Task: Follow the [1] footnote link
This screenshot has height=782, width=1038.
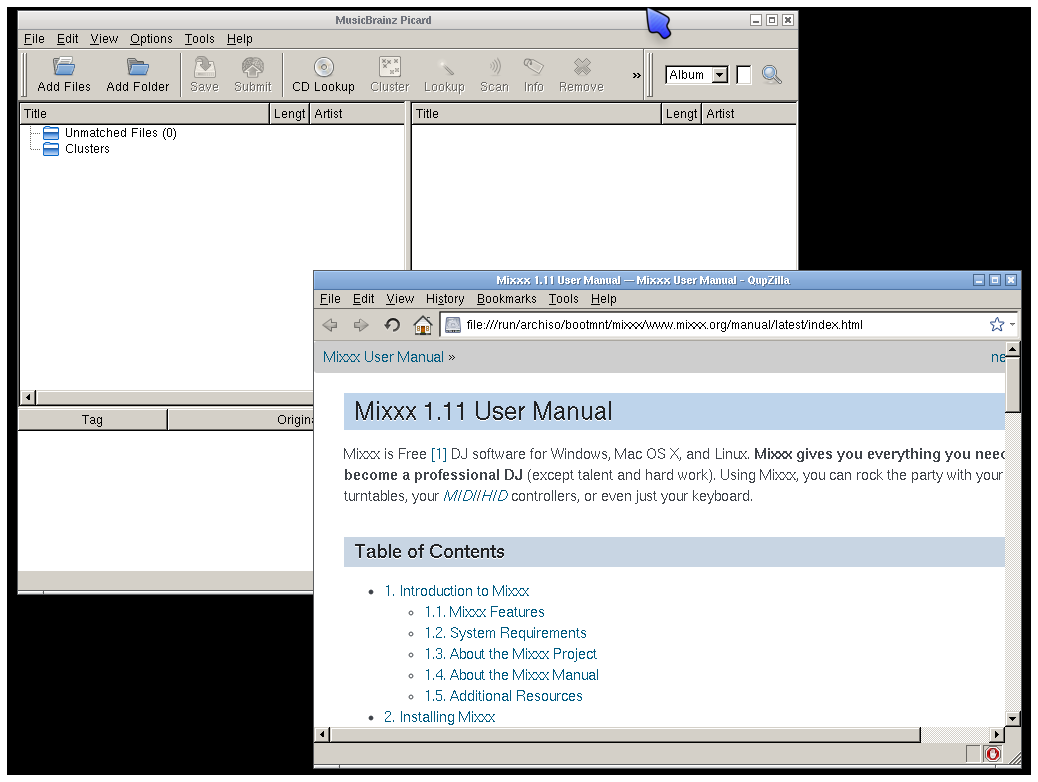Action: [x=439, y=454]
